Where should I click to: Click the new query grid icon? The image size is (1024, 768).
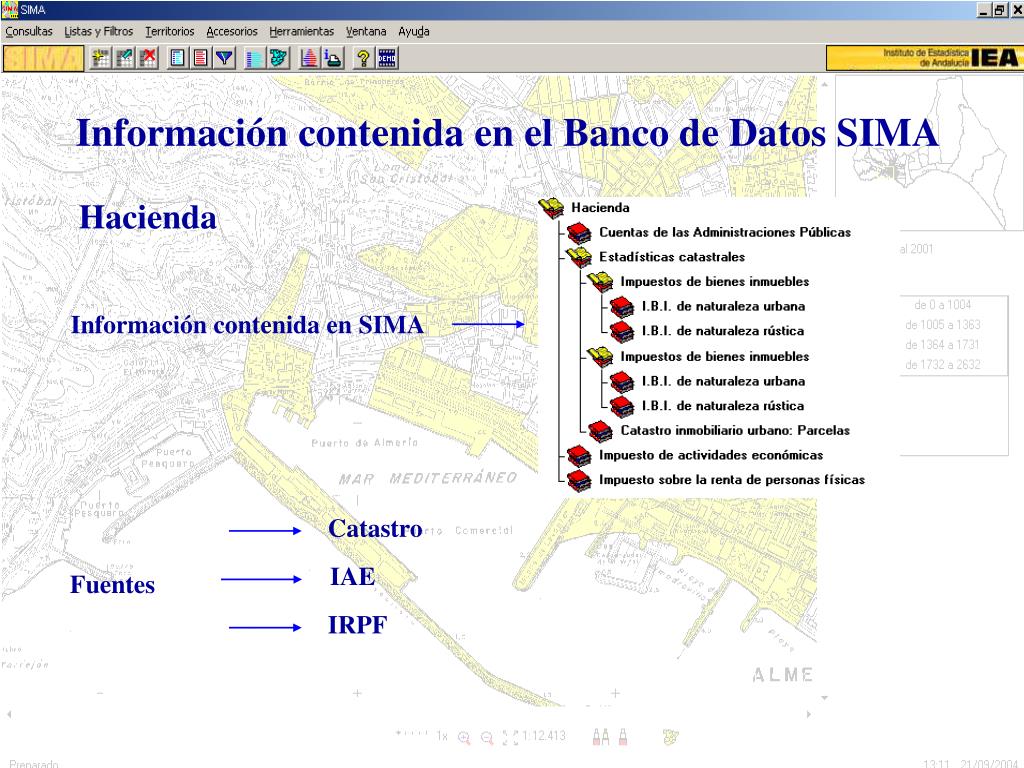click(101, 58)
